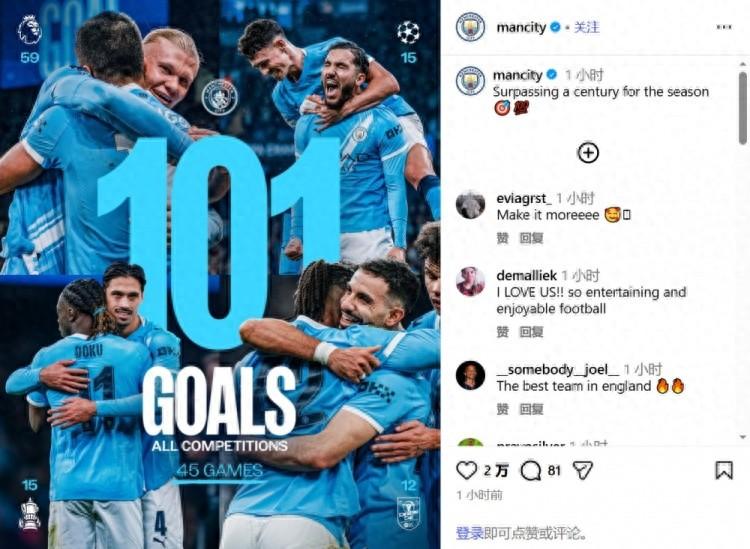Reply to __somebody__joel__ comment
This screenshot has height=549, width=750.
click(x=531, y=409)
